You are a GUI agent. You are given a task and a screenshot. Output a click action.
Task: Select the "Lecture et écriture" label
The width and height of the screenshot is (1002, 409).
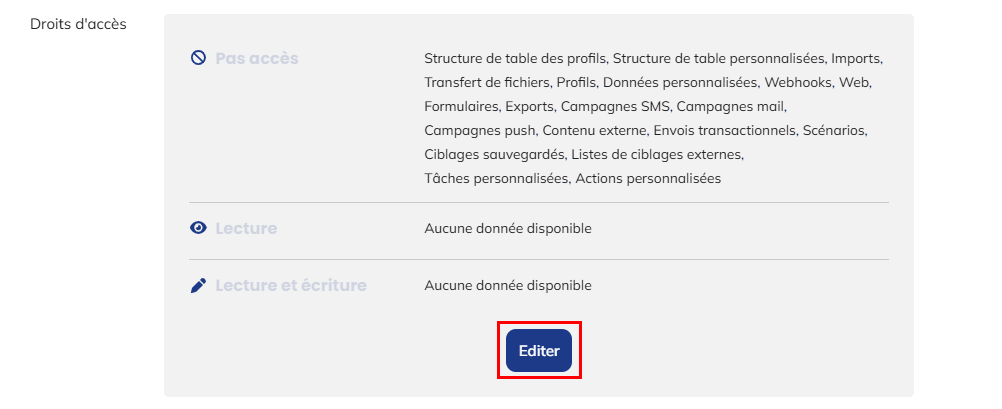pyautogui.click(x=291, y=286)
